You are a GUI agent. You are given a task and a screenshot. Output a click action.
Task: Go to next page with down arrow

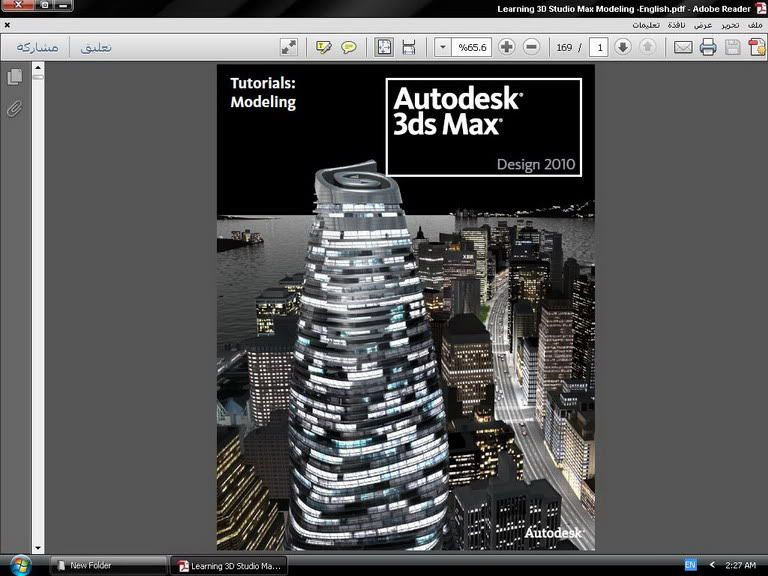pyautogui.click(x=623, y=47)
